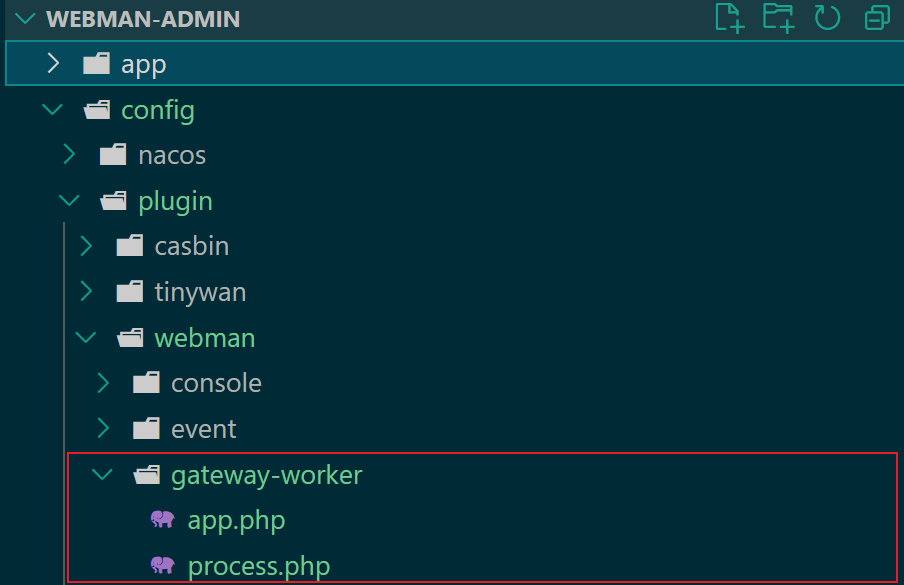Collapse the webman folder chevron
The image size is (904, 585).
tap(86, 338)
